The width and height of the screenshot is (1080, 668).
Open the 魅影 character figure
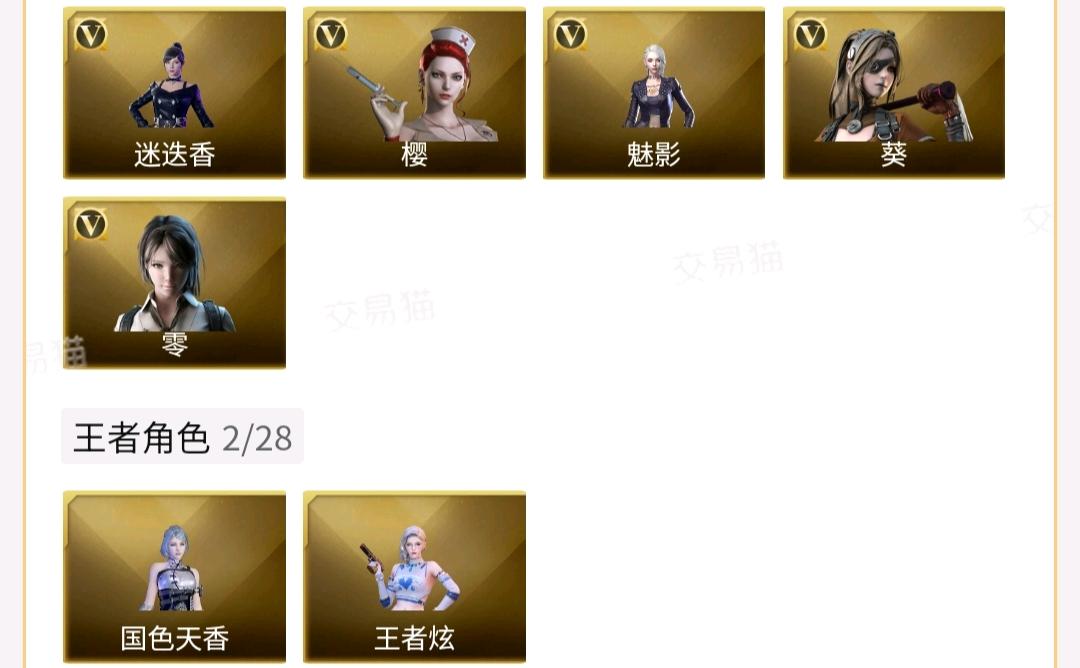click(x=658, y=86)
